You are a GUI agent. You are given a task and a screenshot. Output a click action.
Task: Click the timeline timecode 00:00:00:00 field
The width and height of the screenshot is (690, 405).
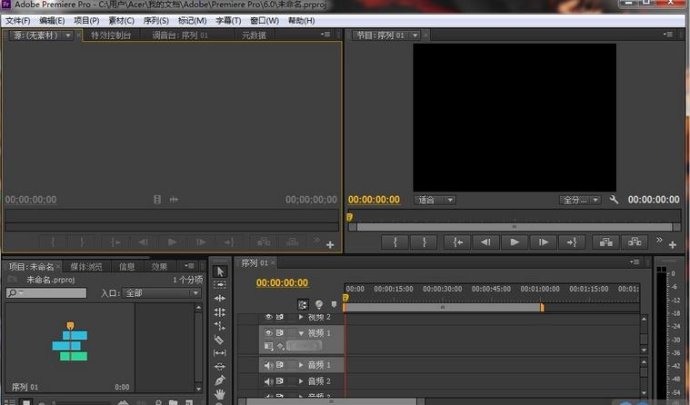coord(282,283)
